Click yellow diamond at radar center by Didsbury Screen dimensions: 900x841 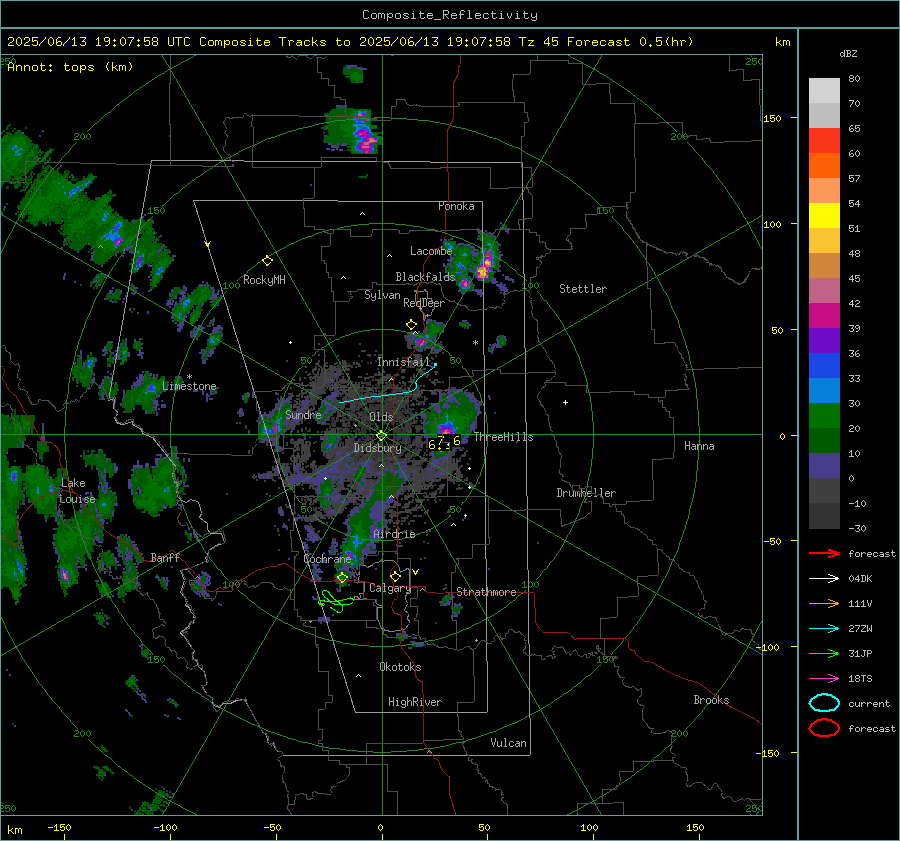[x=381, y=436]
